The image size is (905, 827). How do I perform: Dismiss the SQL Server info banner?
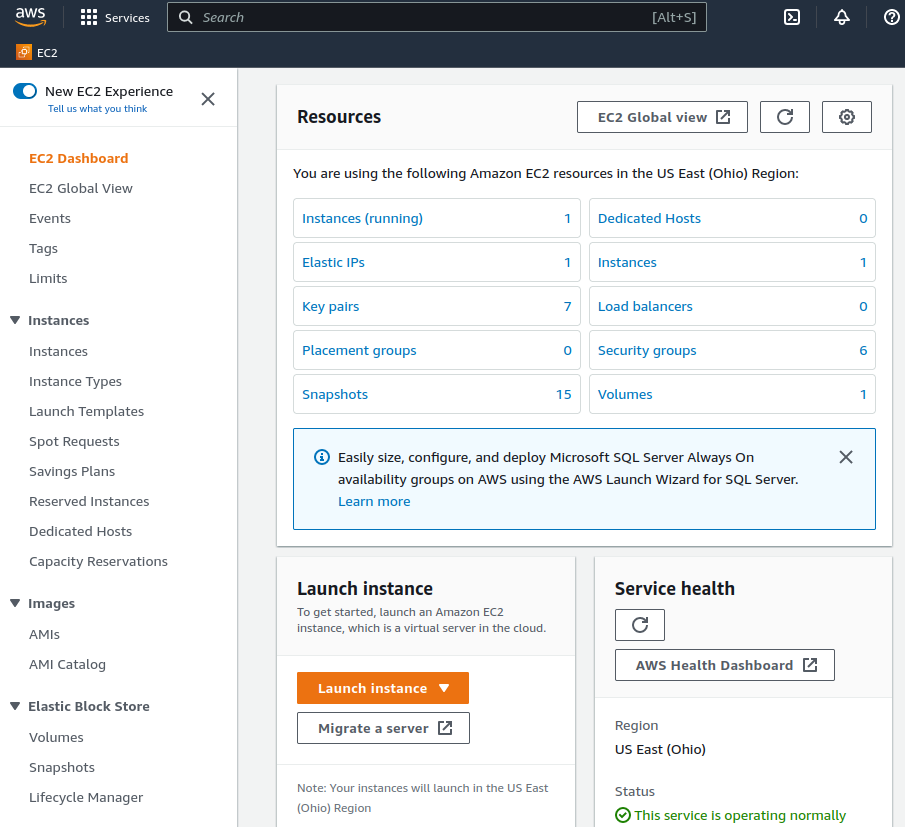pos(846,457)
